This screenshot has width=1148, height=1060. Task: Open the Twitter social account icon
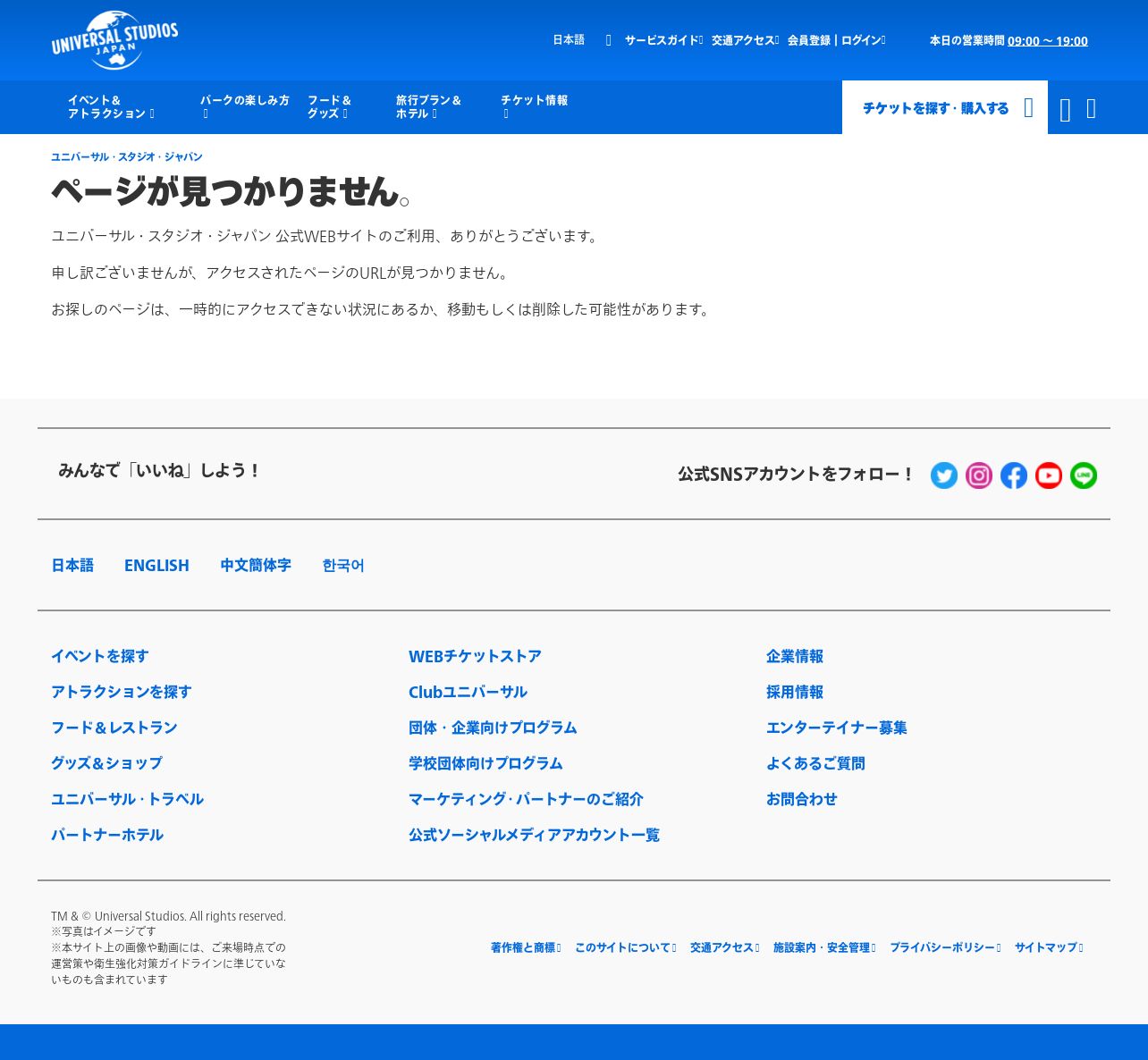(944, 475)
